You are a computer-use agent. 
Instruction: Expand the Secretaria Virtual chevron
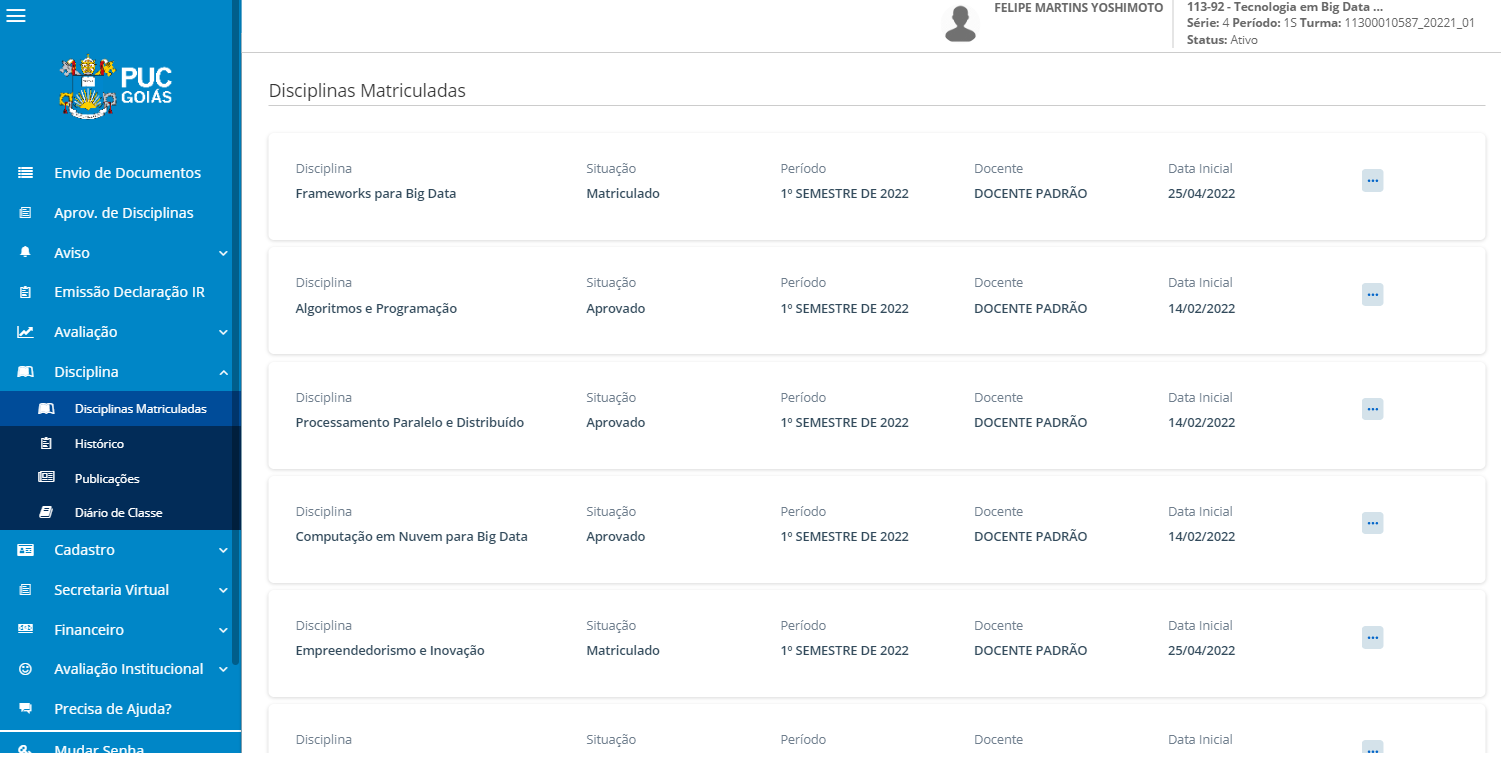[x=223, y=591]
